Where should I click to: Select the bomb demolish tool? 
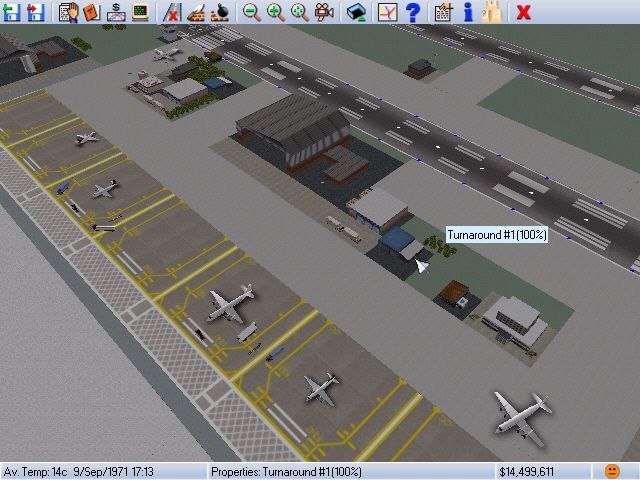tap(220, 12)
